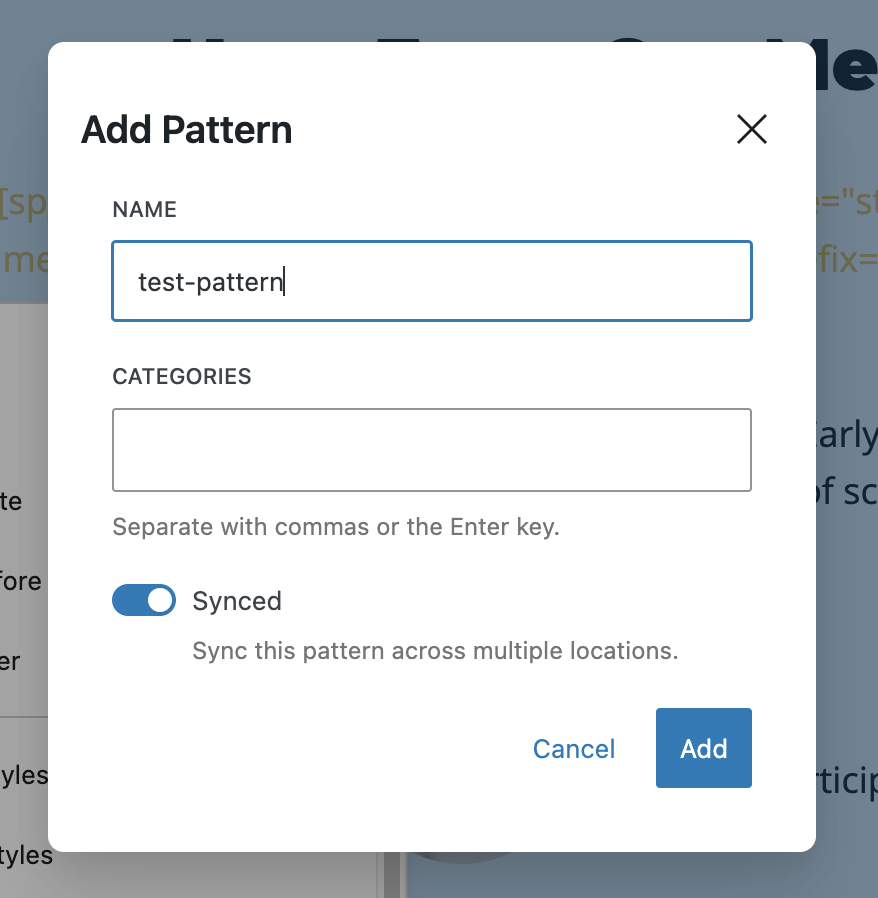
Task: Click the NAME field label
Action: (144, 210)
